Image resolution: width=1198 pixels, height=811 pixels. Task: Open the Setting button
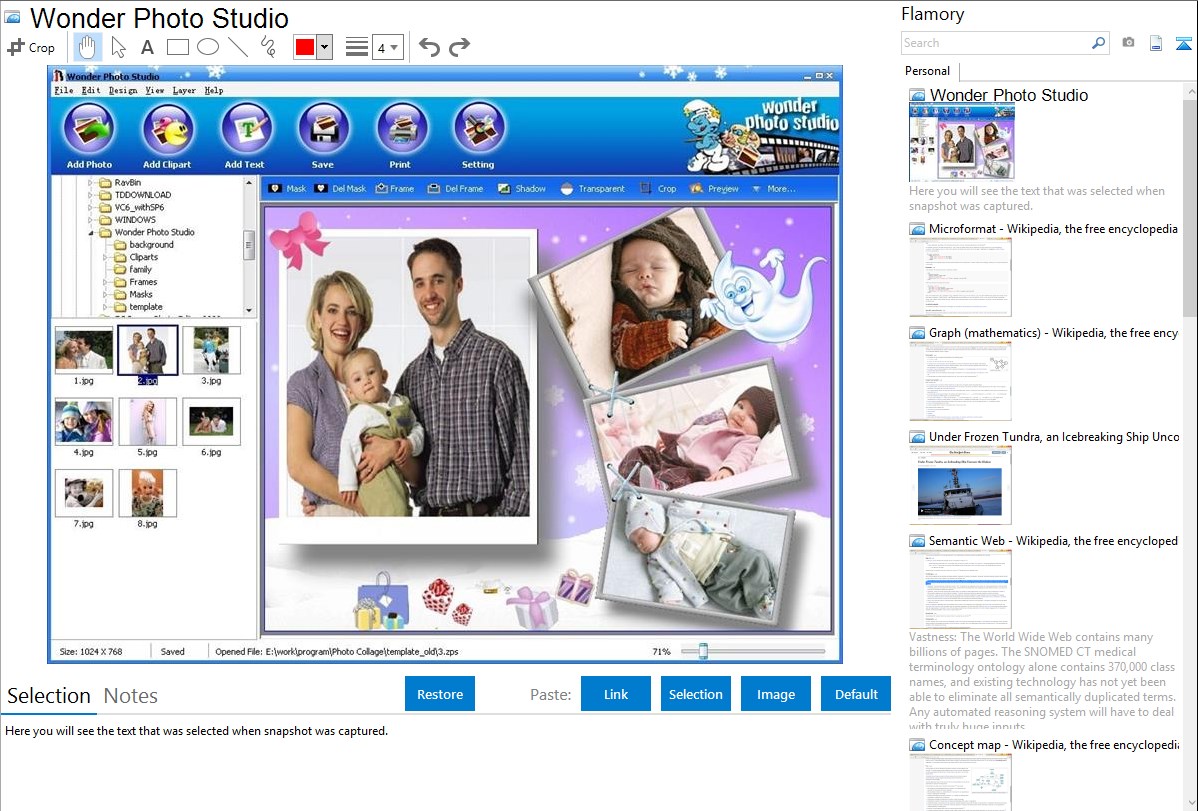pyautogui.click(x=478, y=135)
